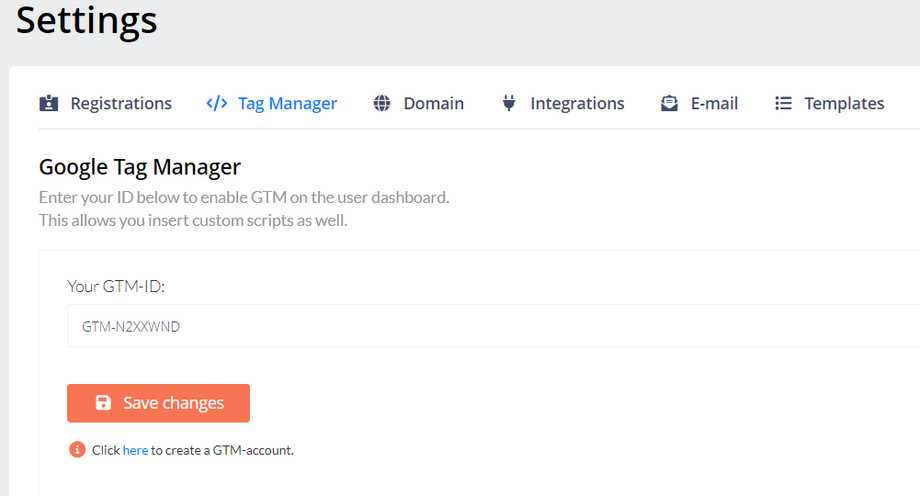Show the Templates tab

click(x=844, y=103)
